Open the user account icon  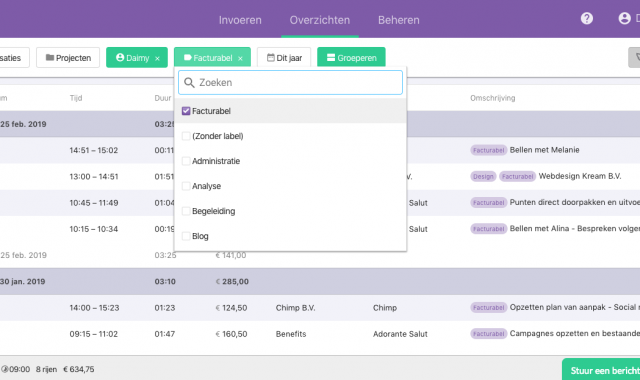click(x=624, y=18)
